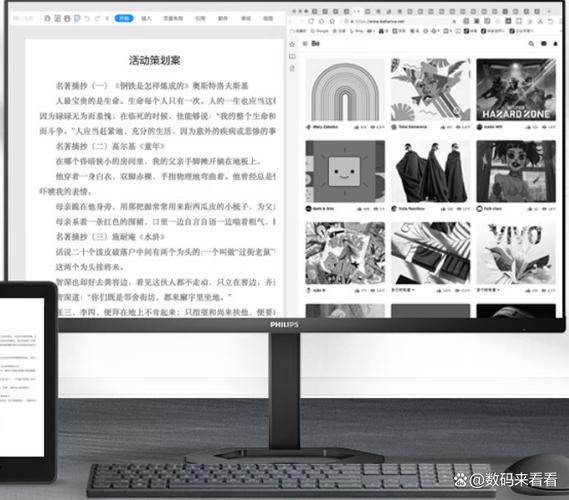Screen dimensions: 569x500
Task: Reload the Behance page in the browser
Action: click(x=311, y=21)
